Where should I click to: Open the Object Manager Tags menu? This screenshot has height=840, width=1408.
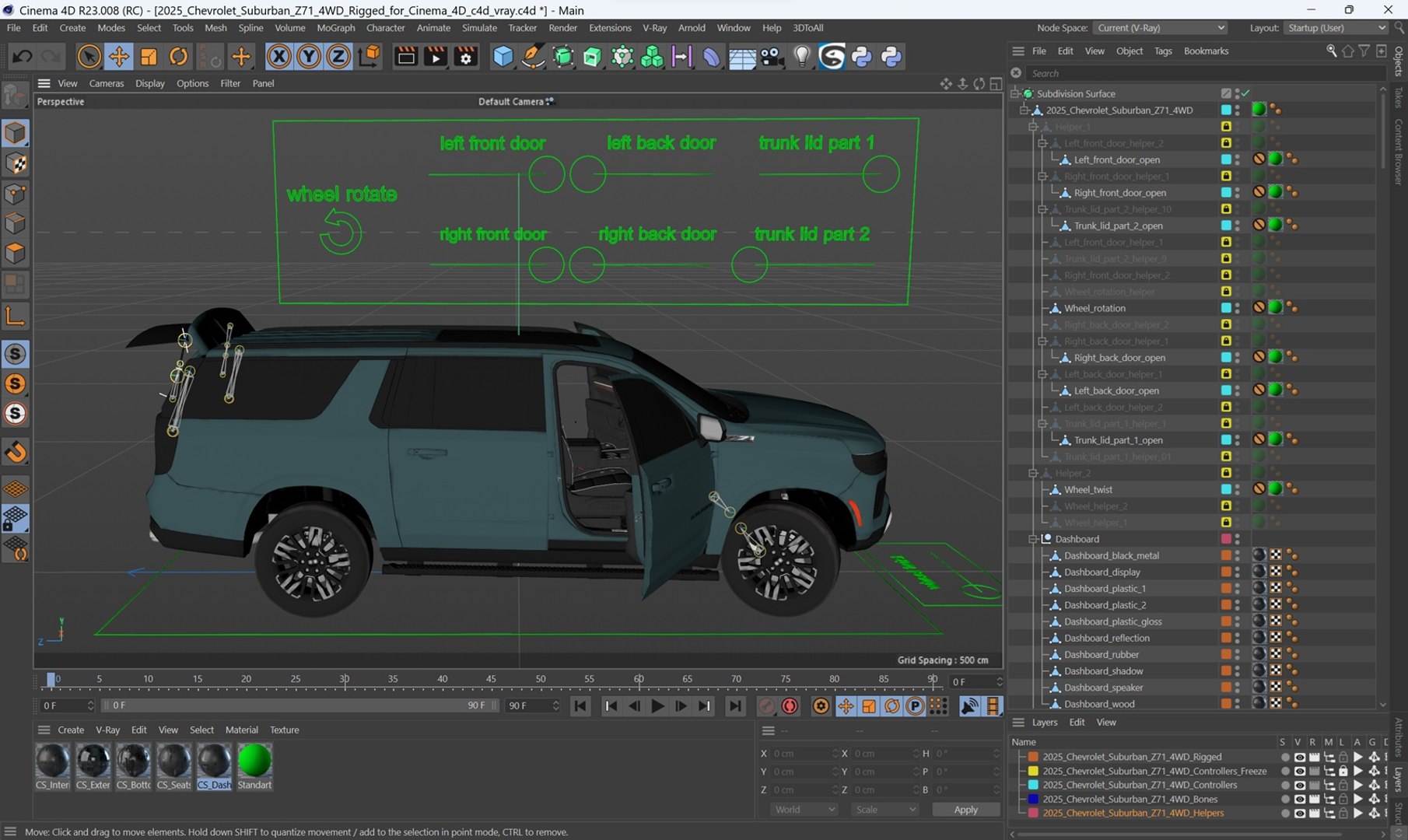pos(1163,51)
